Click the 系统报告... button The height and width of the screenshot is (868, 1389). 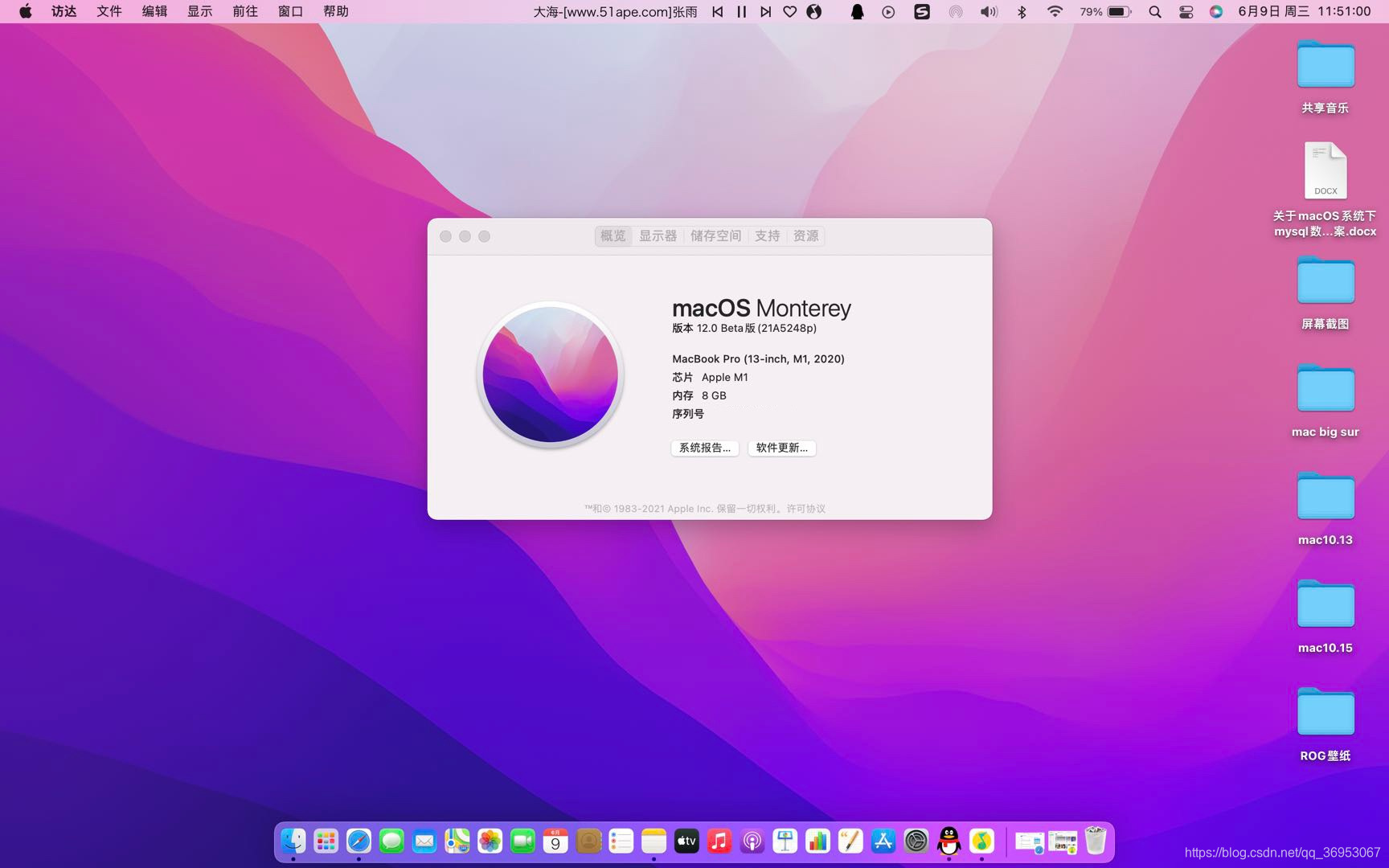click(705, 448)
